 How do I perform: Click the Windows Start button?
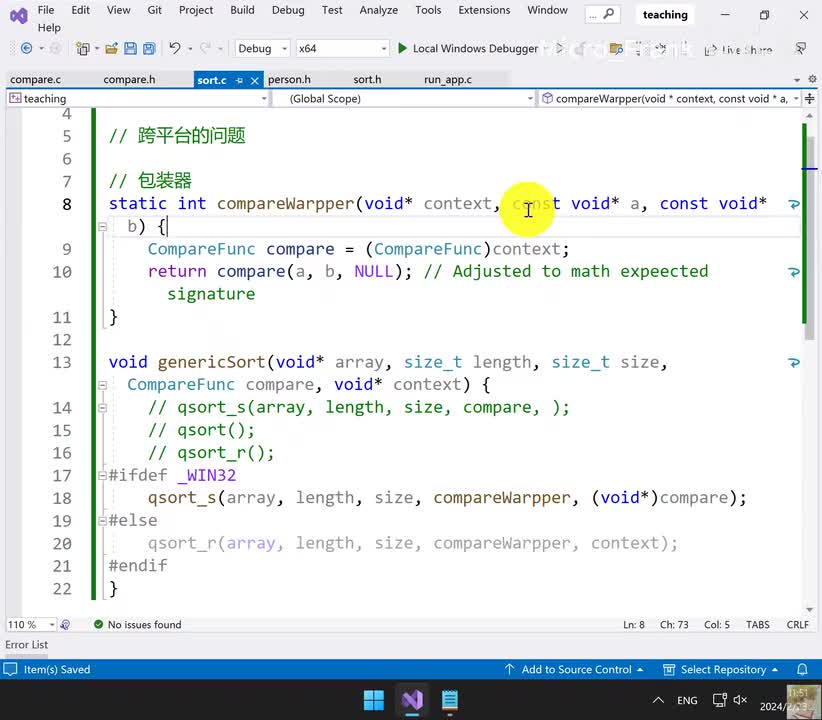point(373,700)
